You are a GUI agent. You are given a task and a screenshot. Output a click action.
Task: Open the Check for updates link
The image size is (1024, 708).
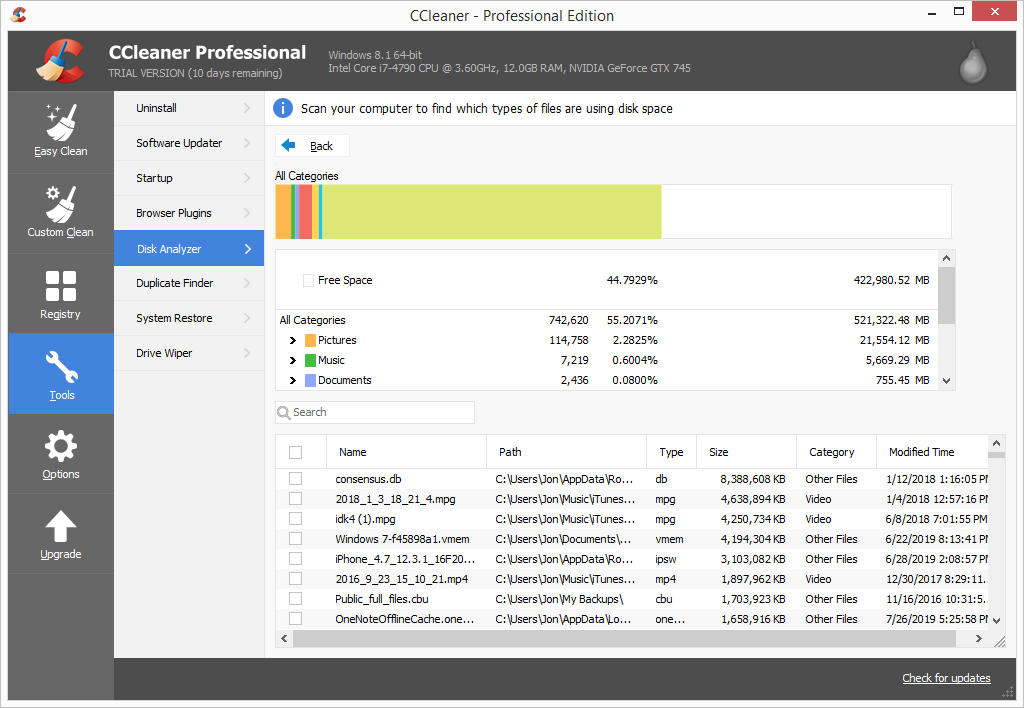[946, 677]
